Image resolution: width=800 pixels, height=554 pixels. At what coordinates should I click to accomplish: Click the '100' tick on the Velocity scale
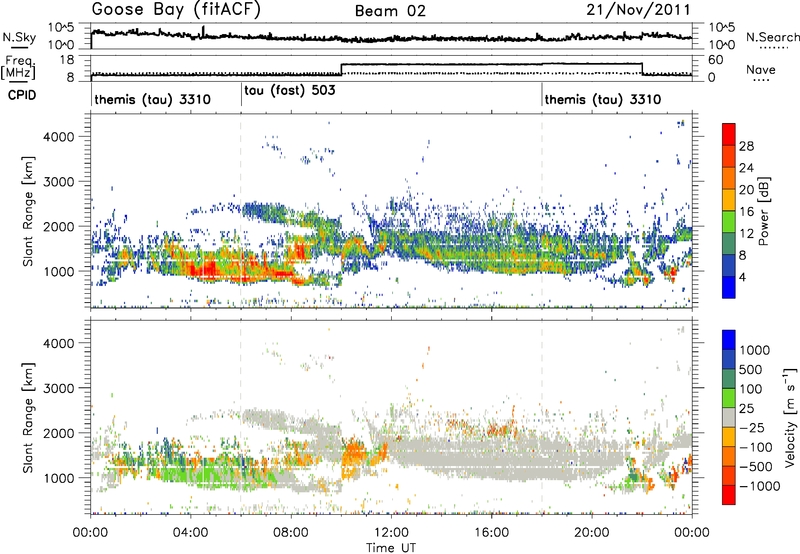pyautogui.click(x=751, y=389)
